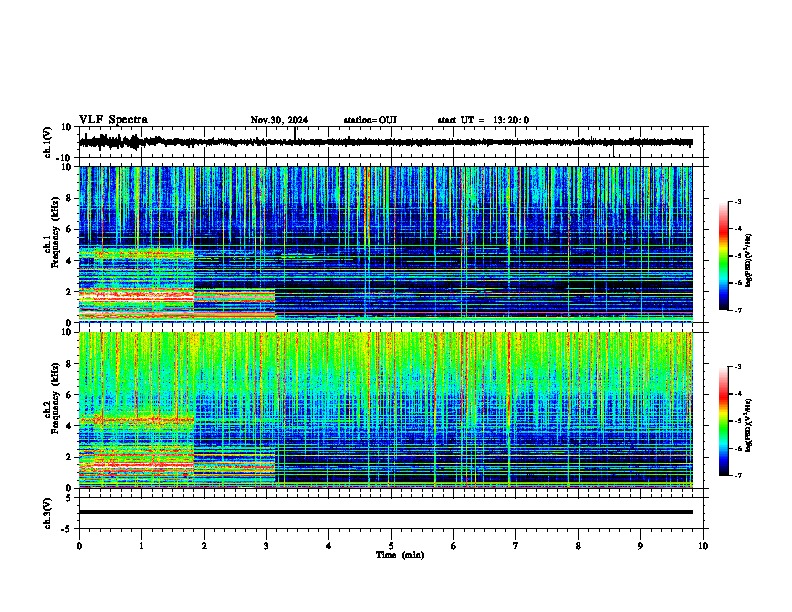Click the "6" tick on the time axis
792x612 pixels.
tap(454, 546)
